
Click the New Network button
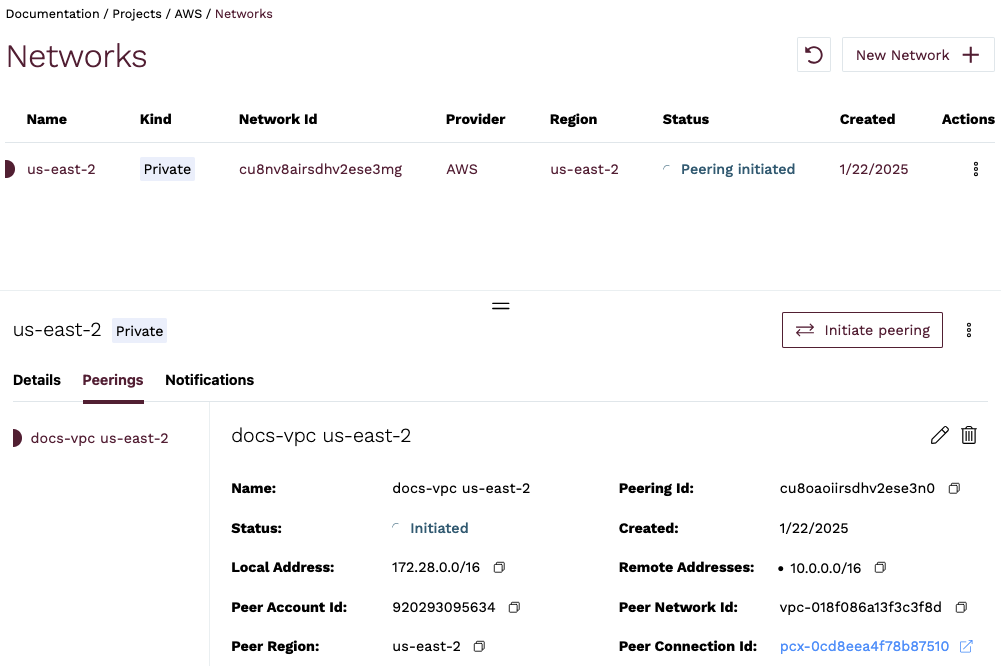click(917, 55)
